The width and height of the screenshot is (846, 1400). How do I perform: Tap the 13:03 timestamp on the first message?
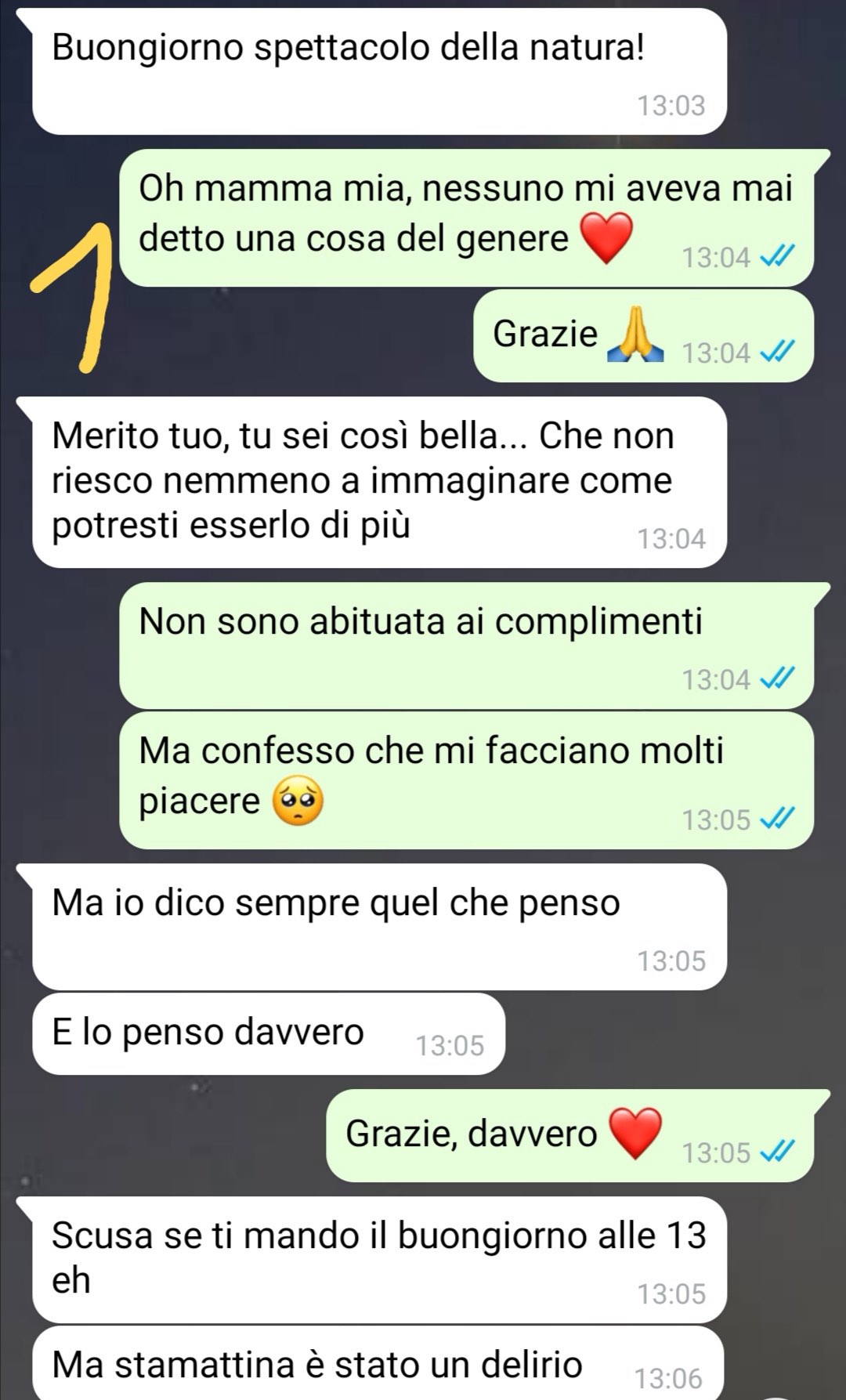[671, 105]
